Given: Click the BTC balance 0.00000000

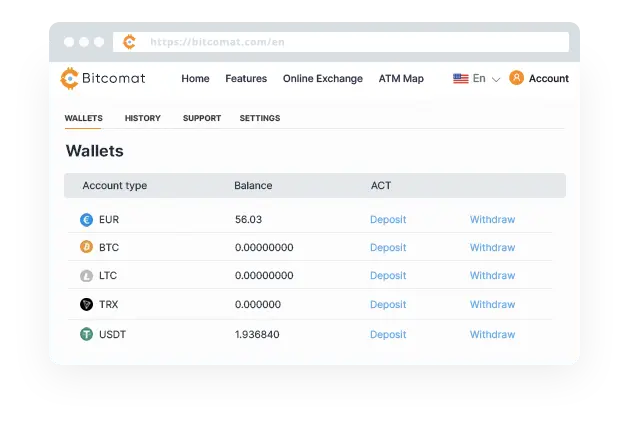Looking at the screenshot, I should pyautogui.click(x=264, y=247).
